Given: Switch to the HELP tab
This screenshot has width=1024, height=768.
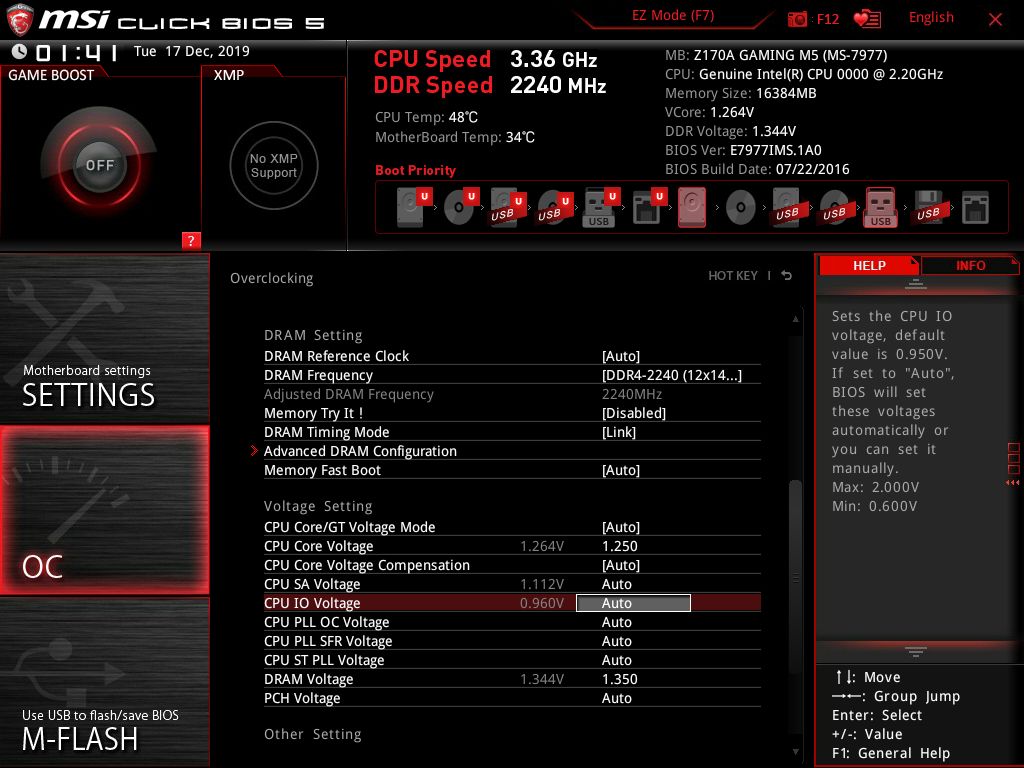Looking at the screenshot, I should [869, 266].
